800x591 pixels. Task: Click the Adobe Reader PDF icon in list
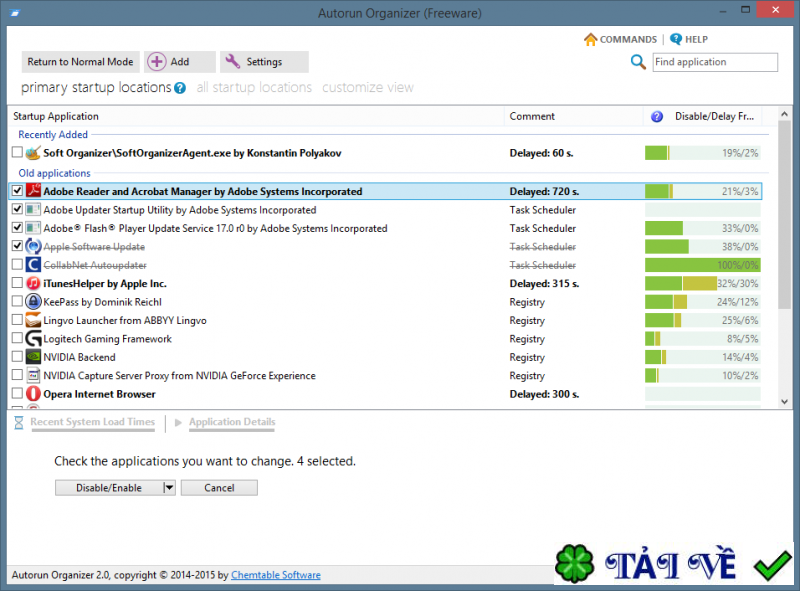33,191
